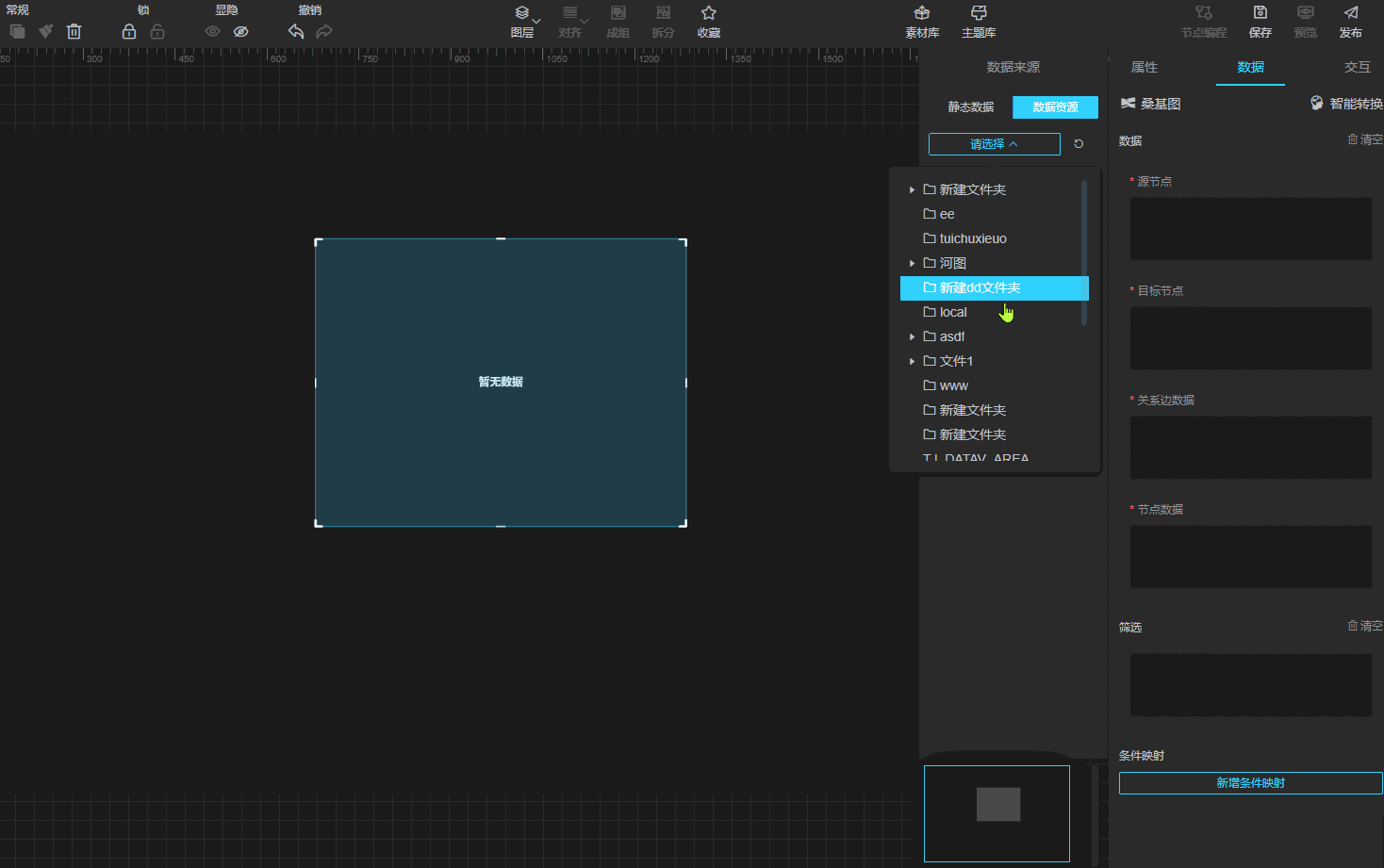Open the 素材库 material library
Image resolution: width=1384 pixels, height=868 pixels.
922,21
